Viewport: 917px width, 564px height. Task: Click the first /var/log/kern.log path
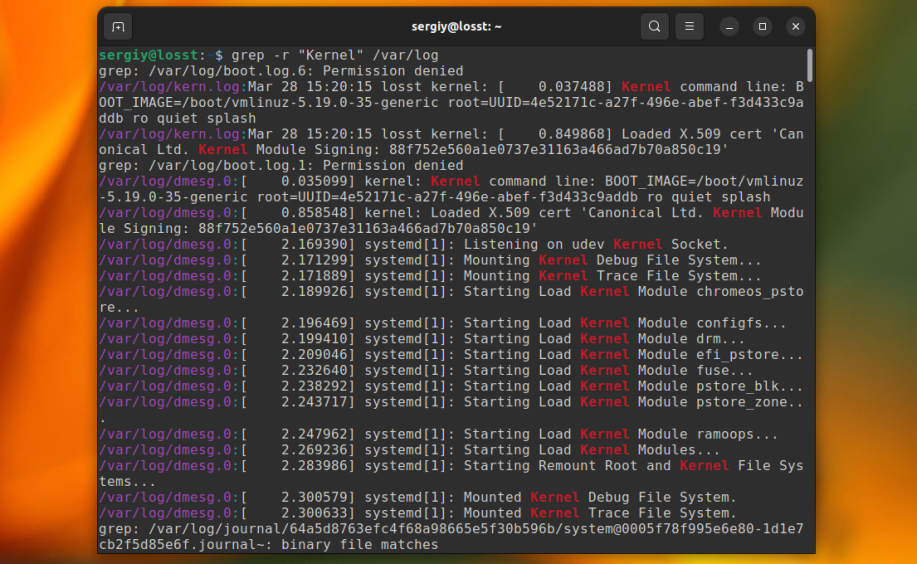[x=168, y=87]
